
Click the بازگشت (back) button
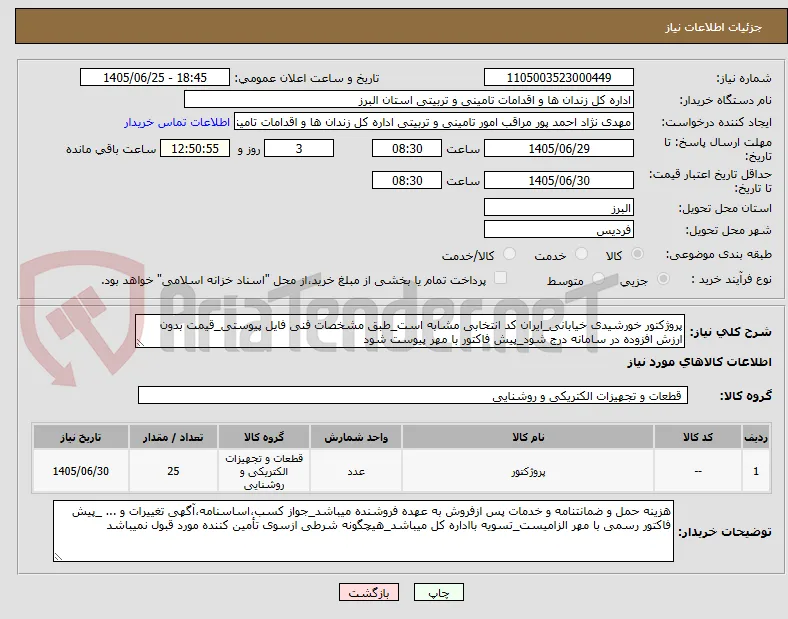pos(369,592)
